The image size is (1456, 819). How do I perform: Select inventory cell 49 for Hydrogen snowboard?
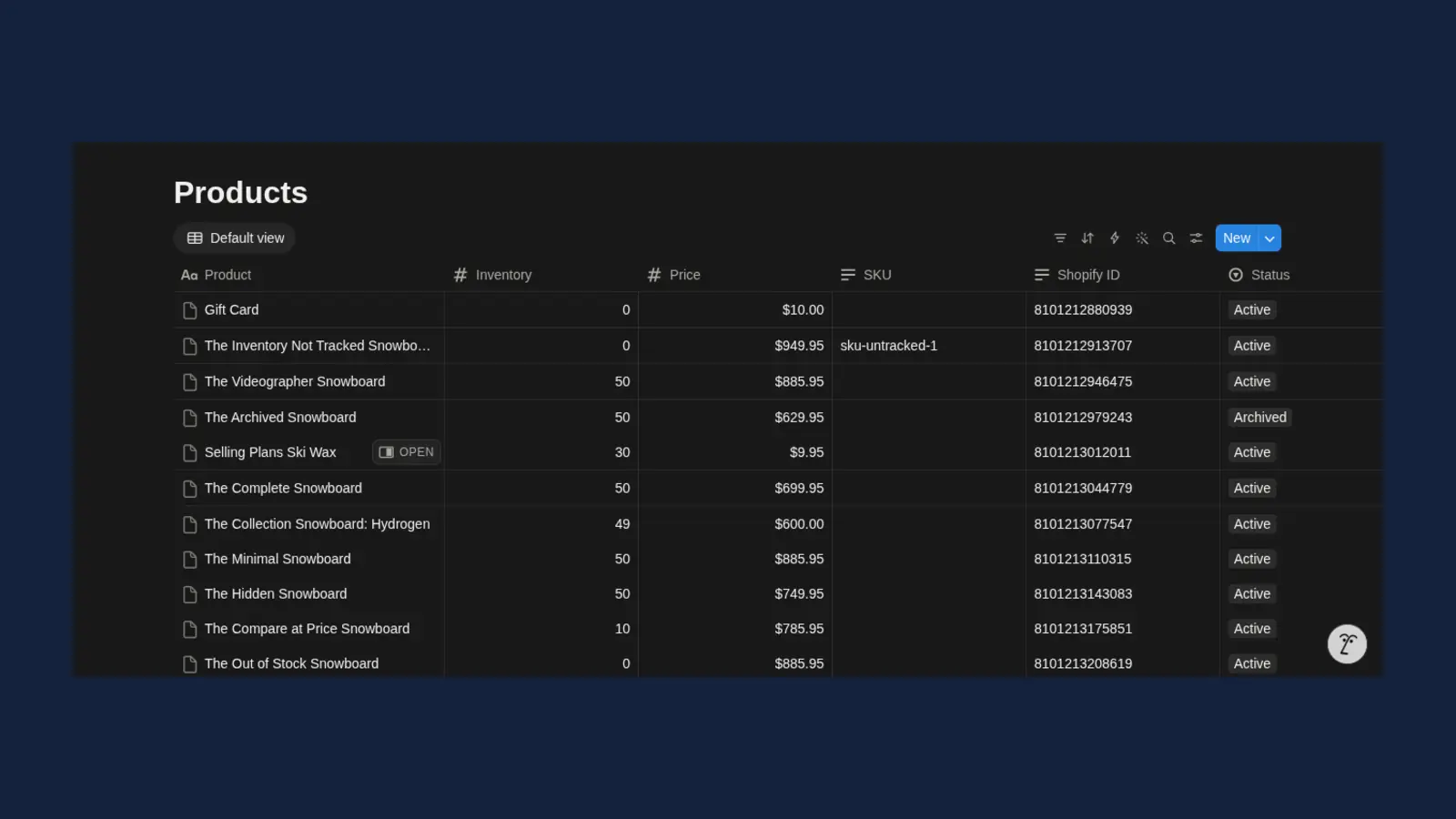coord(541,524)
